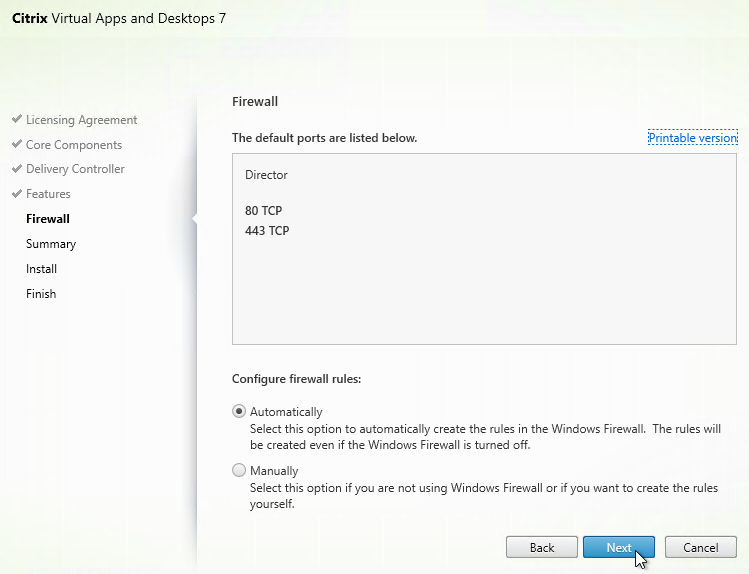
Task: Go Back to previous step
Action: 542,547
